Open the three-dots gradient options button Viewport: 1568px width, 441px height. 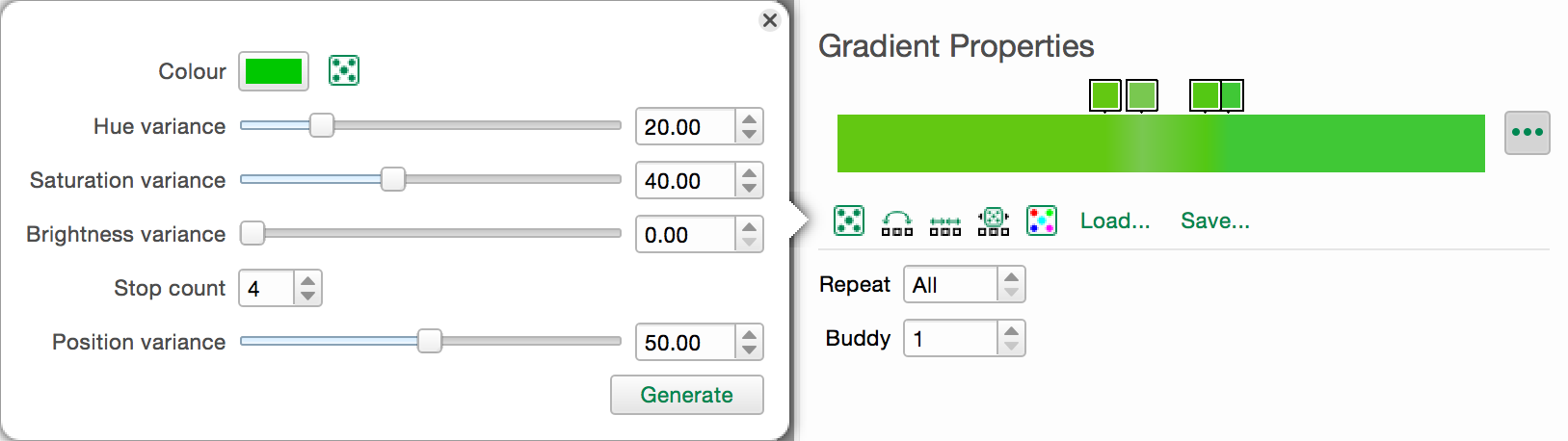tap(1528, 133)
